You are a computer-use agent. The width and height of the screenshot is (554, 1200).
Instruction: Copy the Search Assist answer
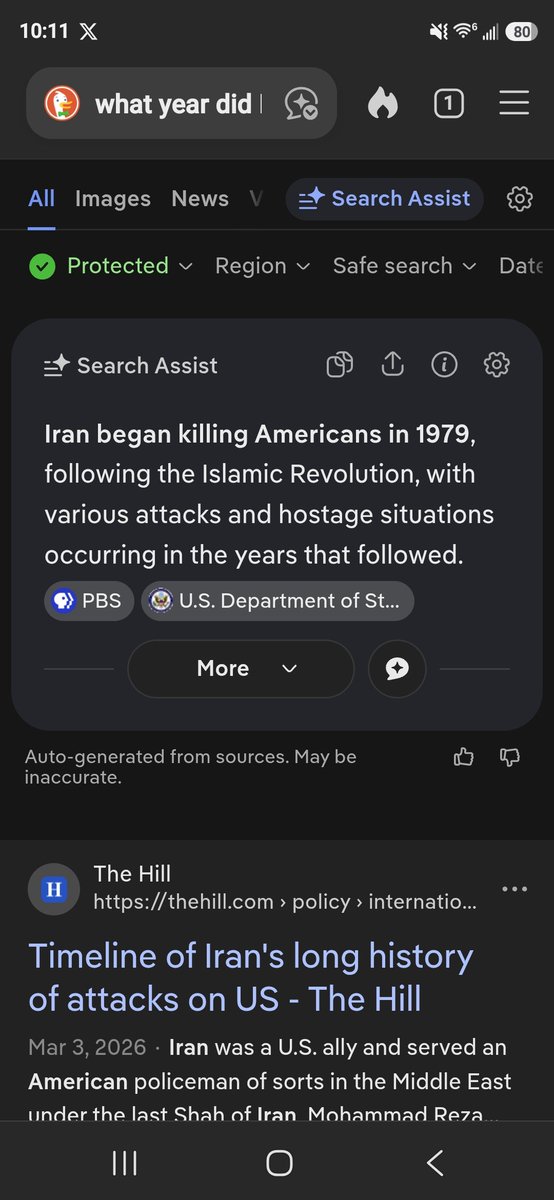[340, 365]
